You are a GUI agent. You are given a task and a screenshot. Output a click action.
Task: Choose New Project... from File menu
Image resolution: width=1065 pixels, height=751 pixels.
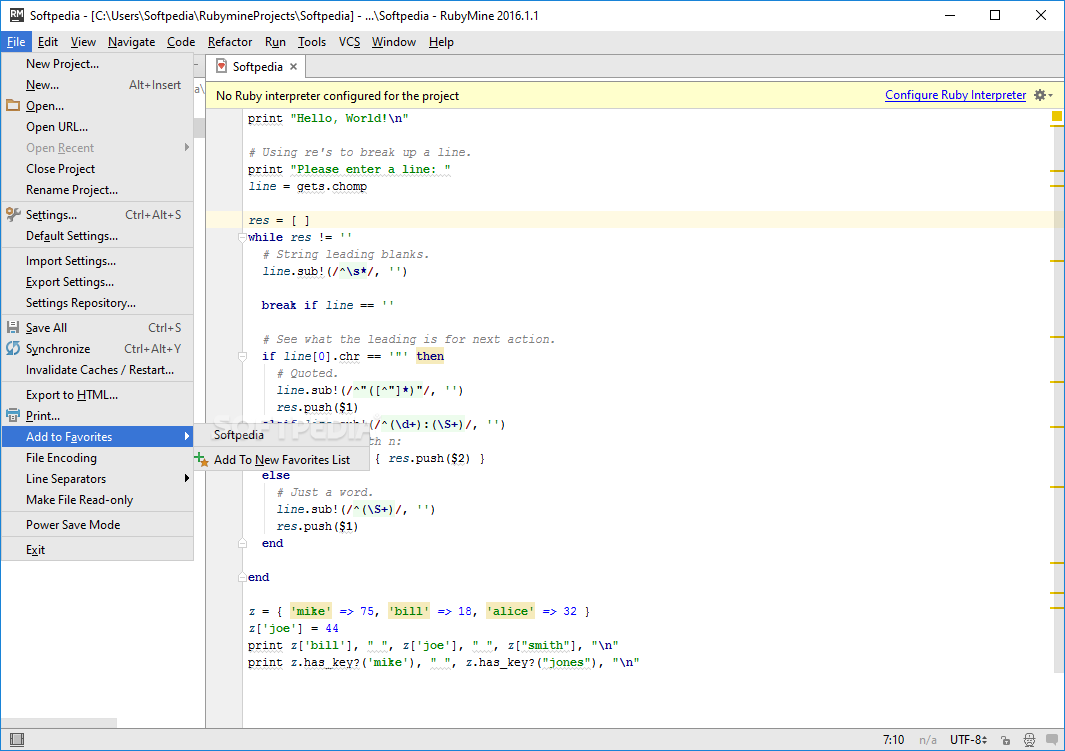pos(97,64)
